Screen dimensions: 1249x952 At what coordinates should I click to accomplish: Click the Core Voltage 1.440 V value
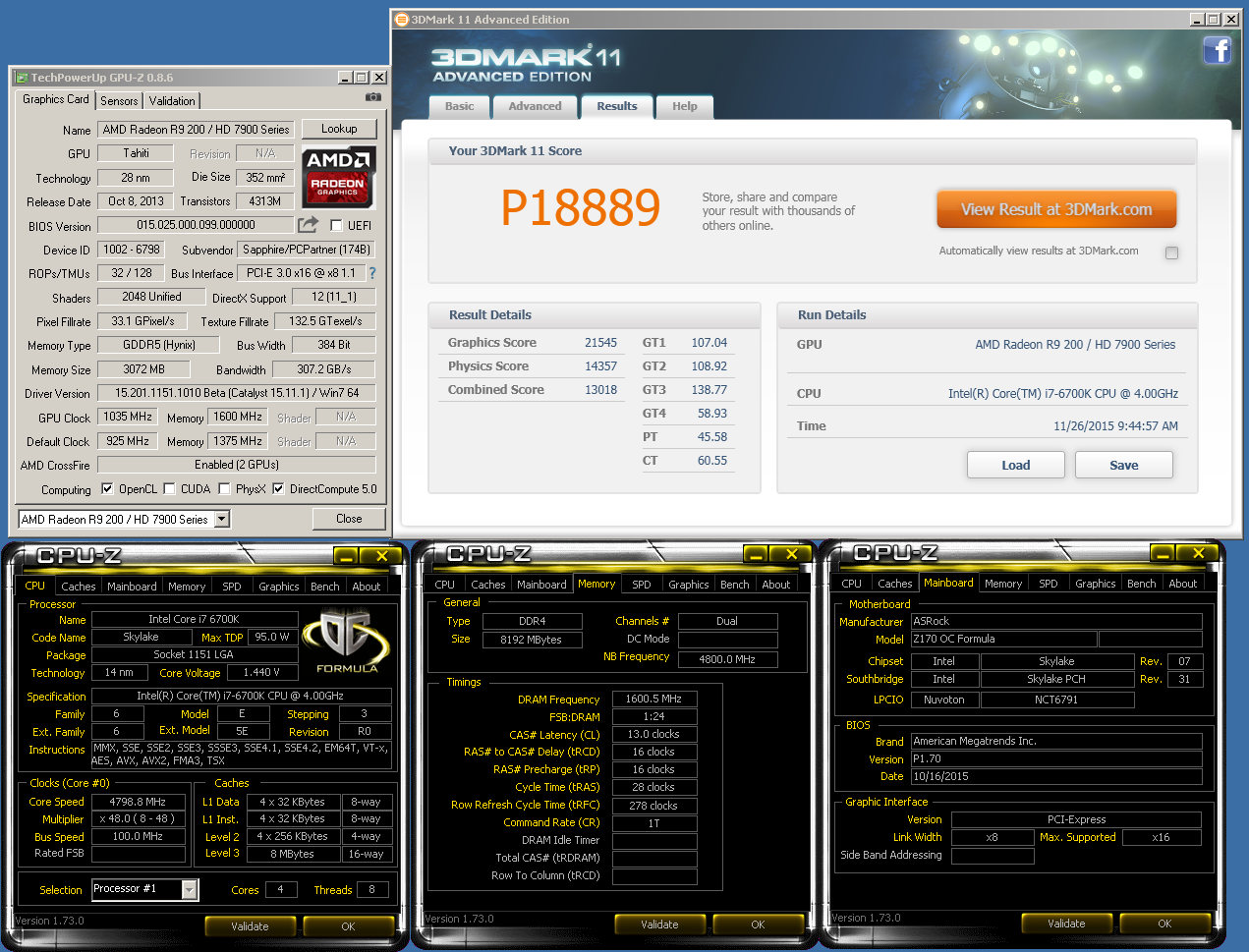coord(261,672)
